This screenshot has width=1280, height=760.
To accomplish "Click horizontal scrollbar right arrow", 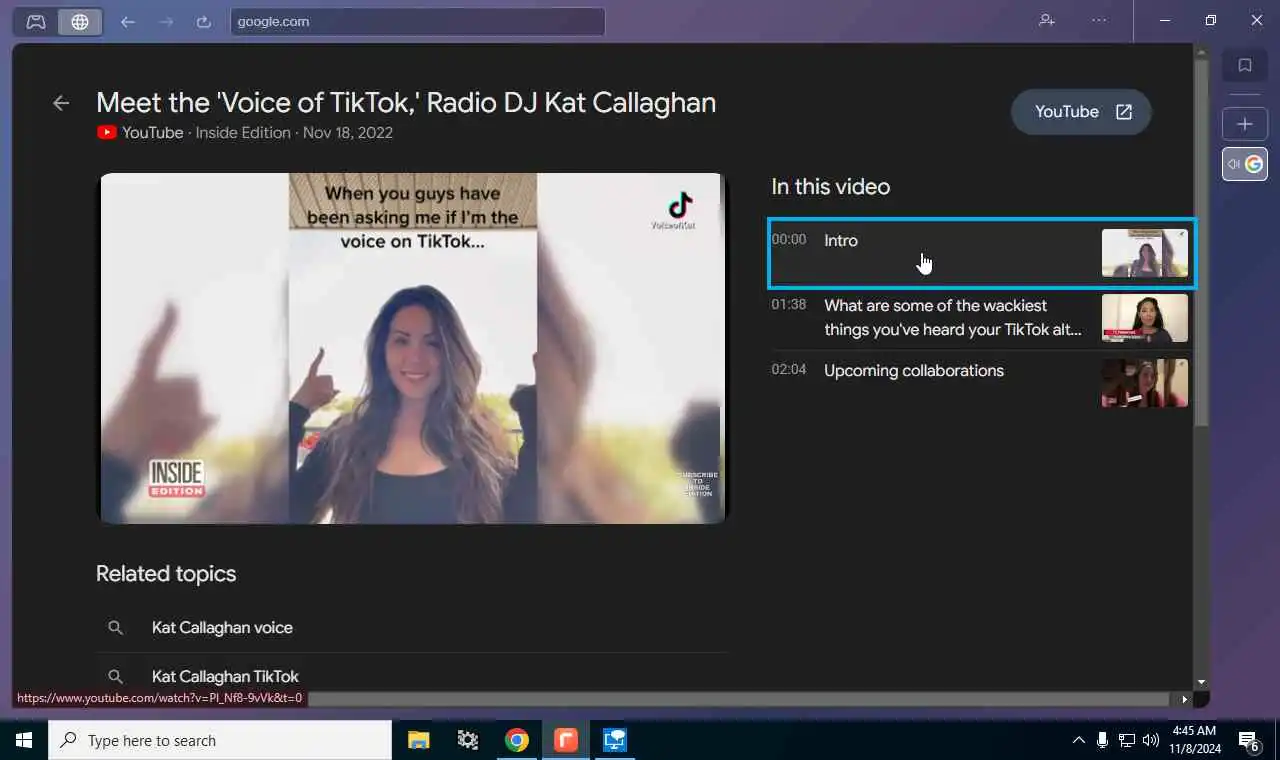I will click(x=1185, y=699).
